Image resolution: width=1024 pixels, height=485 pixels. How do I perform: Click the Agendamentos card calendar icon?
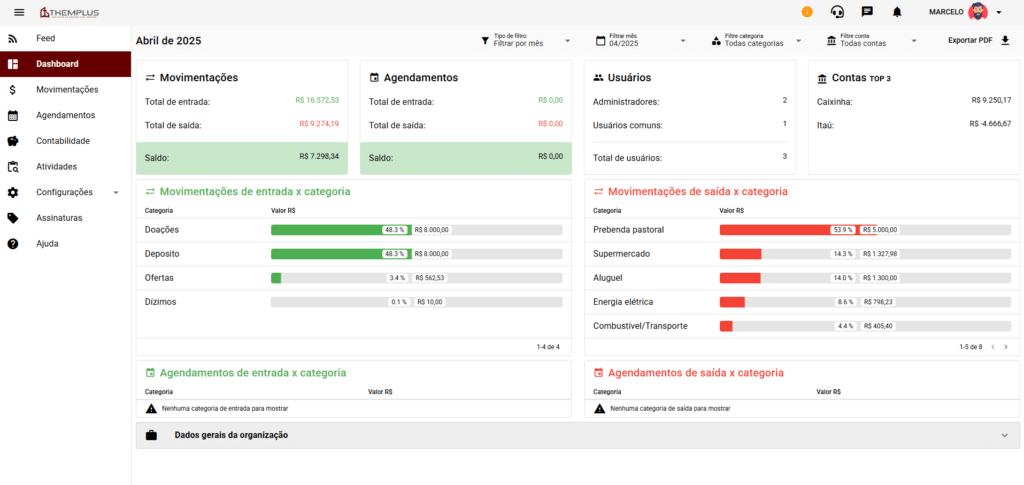coord(374,78)
